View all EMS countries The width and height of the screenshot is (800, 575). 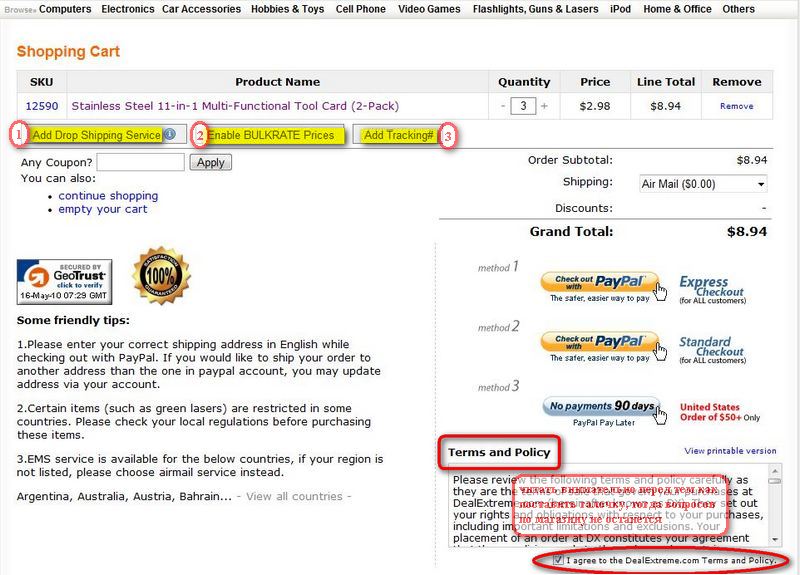(294, 496)
